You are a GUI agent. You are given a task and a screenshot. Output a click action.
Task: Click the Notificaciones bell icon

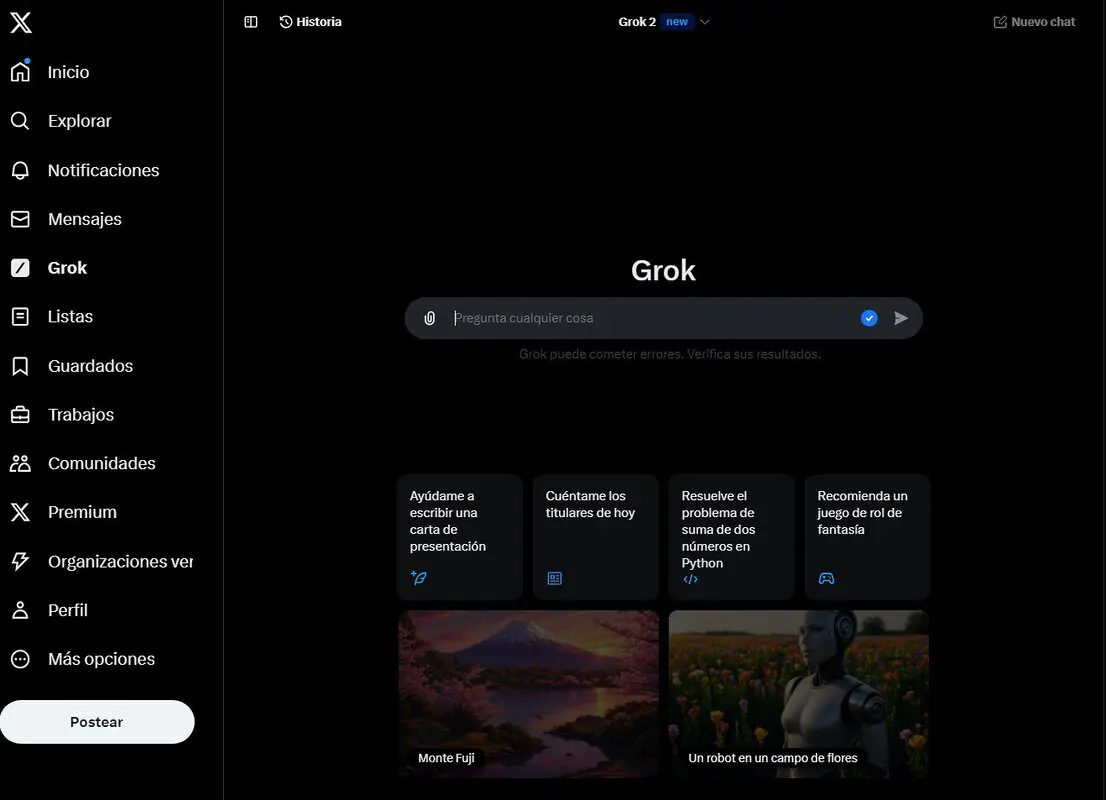(20, 170)
